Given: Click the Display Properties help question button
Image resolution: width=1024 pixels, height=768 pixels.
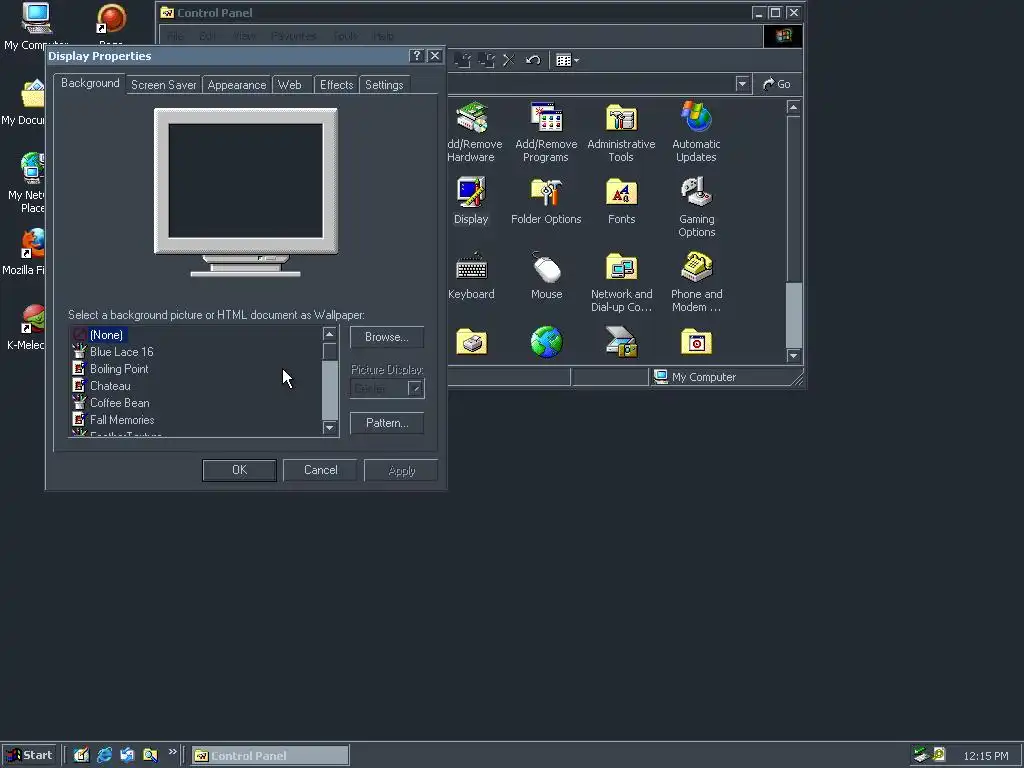Looking at the screenshot, I should tap(417, 56).
